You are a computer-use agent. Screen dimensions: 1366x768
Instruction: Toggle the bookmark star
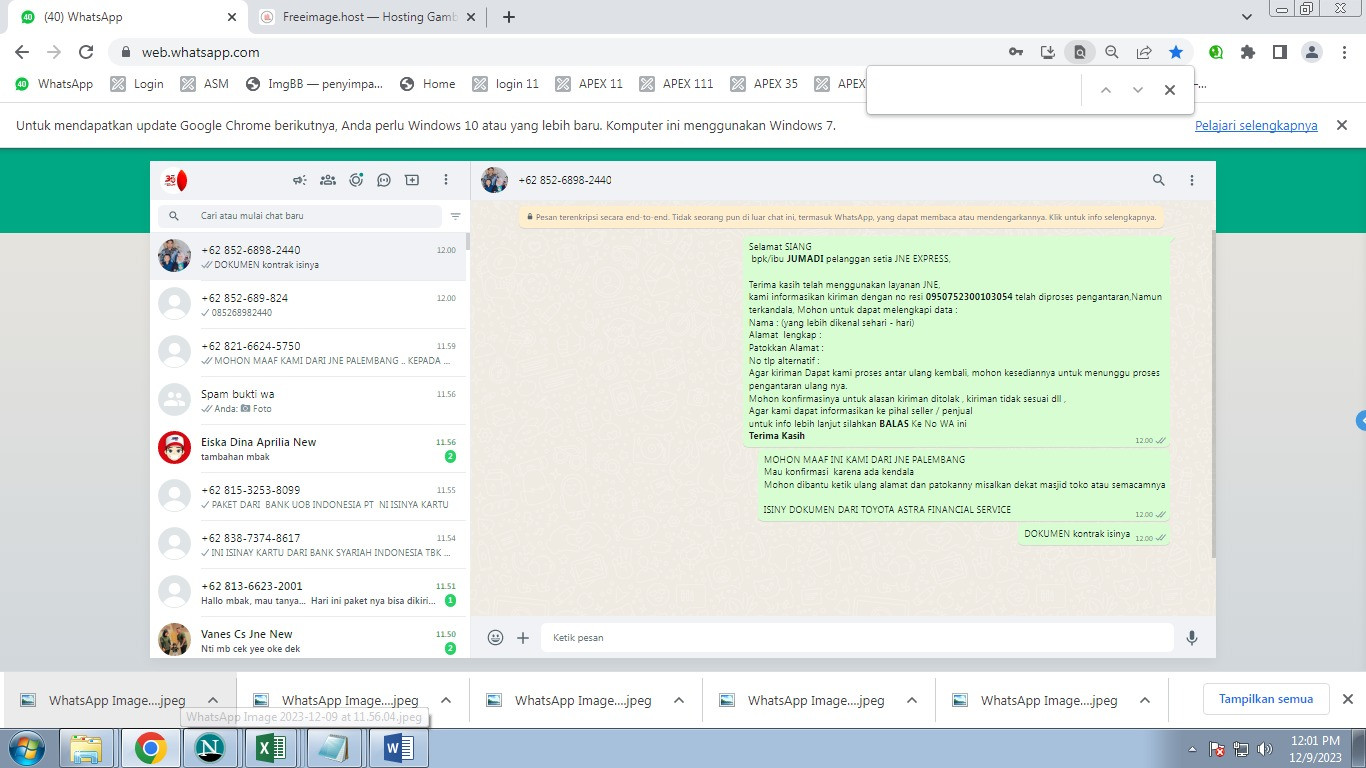(x=1176, y=52)
